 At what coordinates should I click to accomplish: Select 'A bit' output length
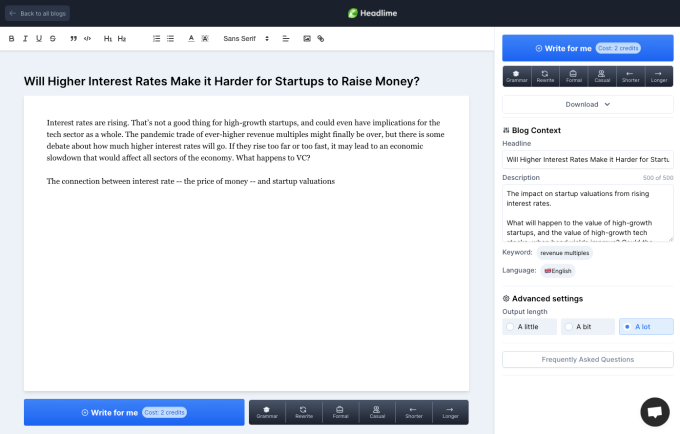tap(587, 326)
